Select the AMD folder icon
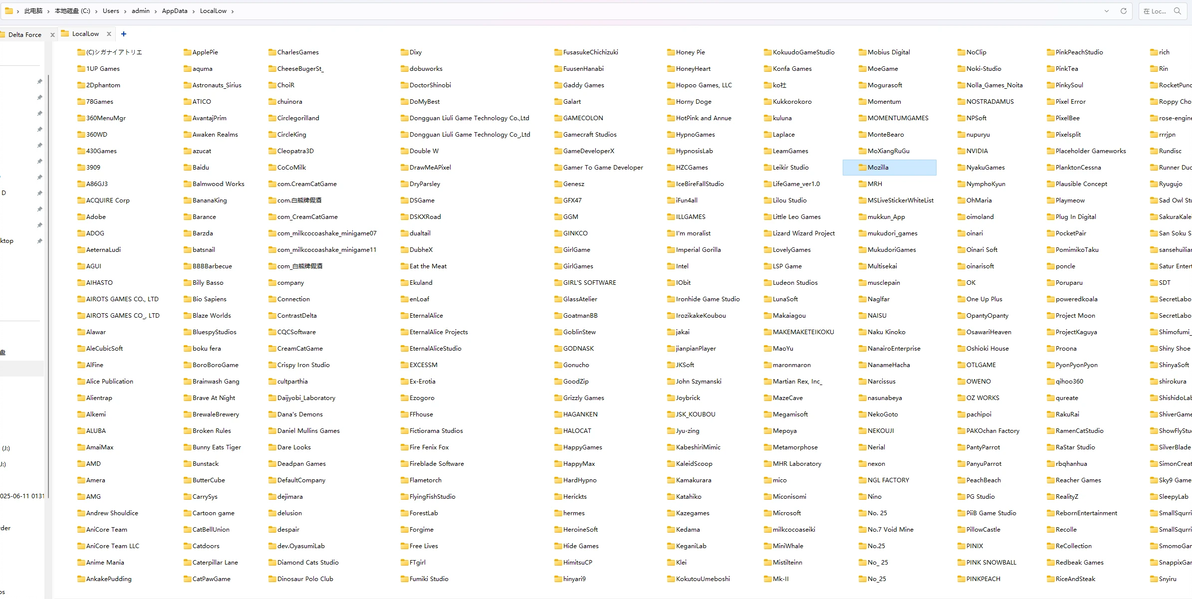 (x=81, y=464)
